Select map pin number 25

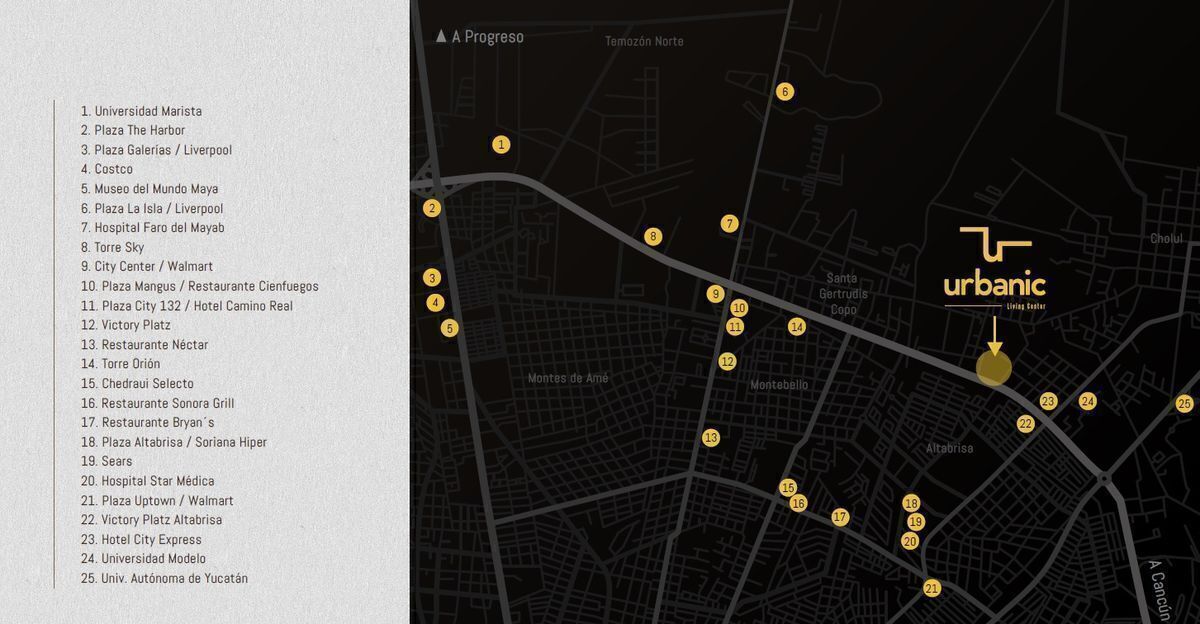1185,404
